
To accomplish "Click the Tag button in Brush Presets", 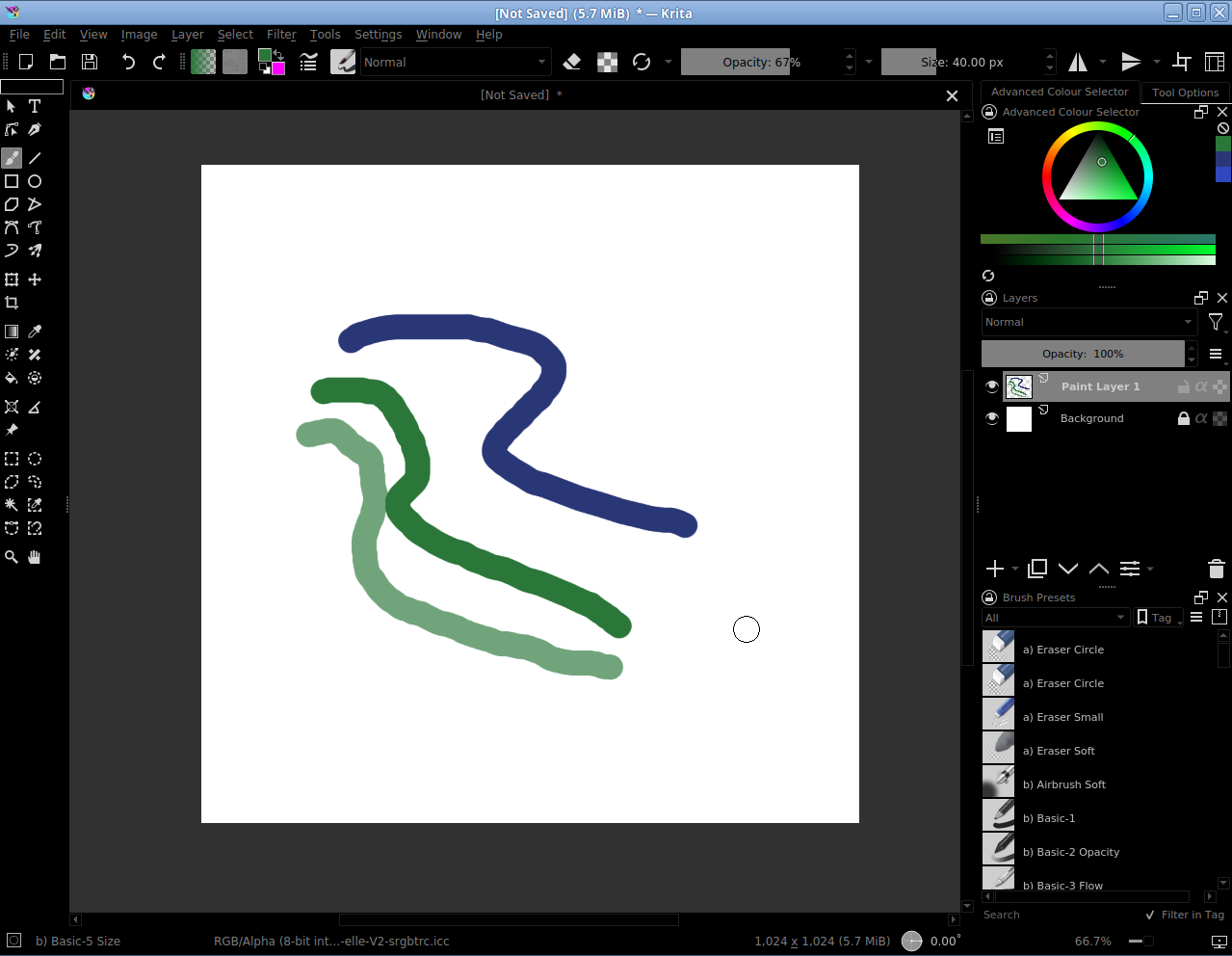I will [x=1159, y=618].
